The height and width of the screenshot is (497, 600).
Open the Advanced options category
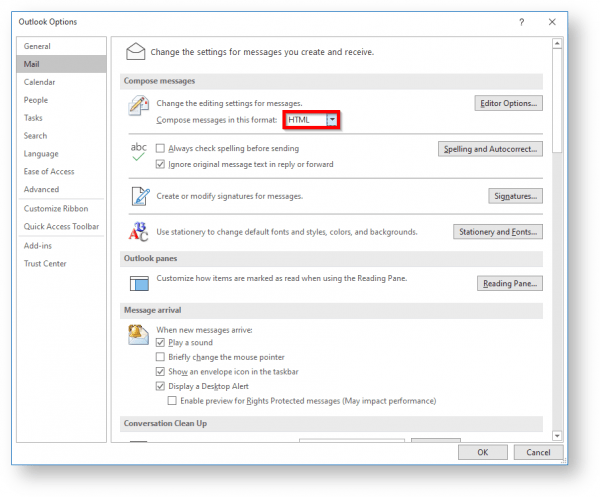click(x=61, y=189)
